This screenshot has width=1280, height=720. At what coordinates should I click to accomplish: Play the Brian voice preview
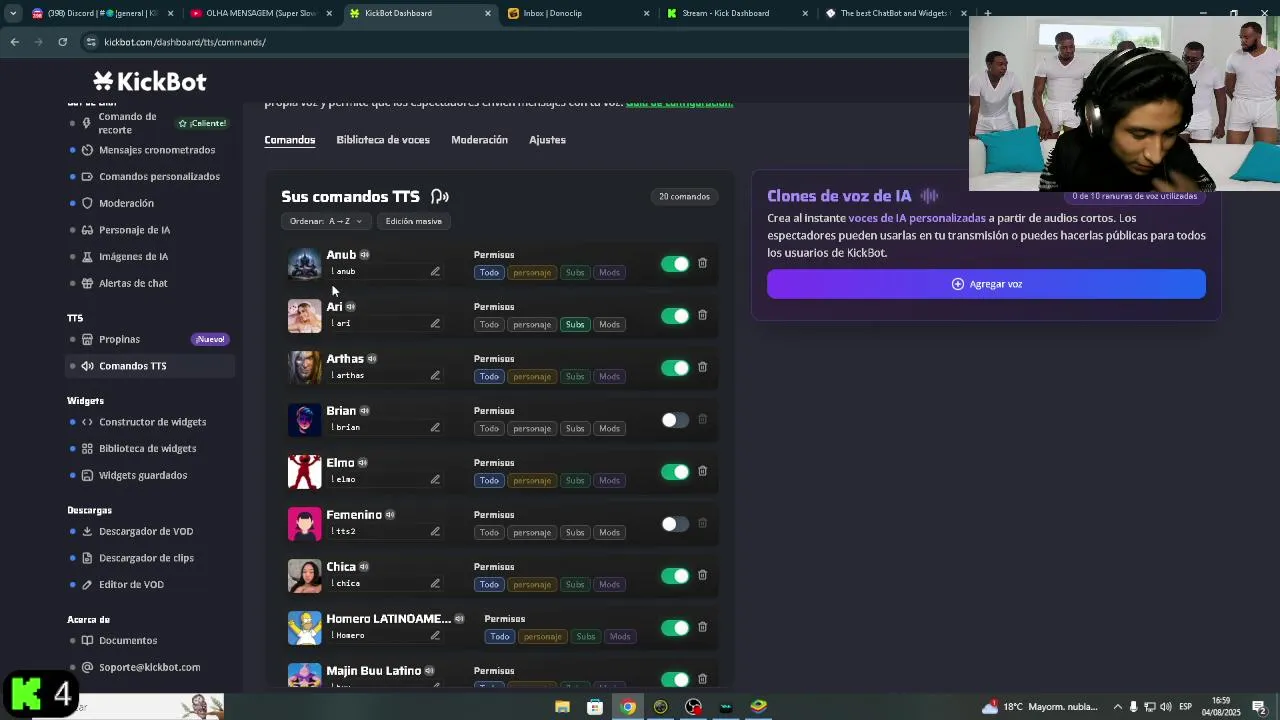365,411
